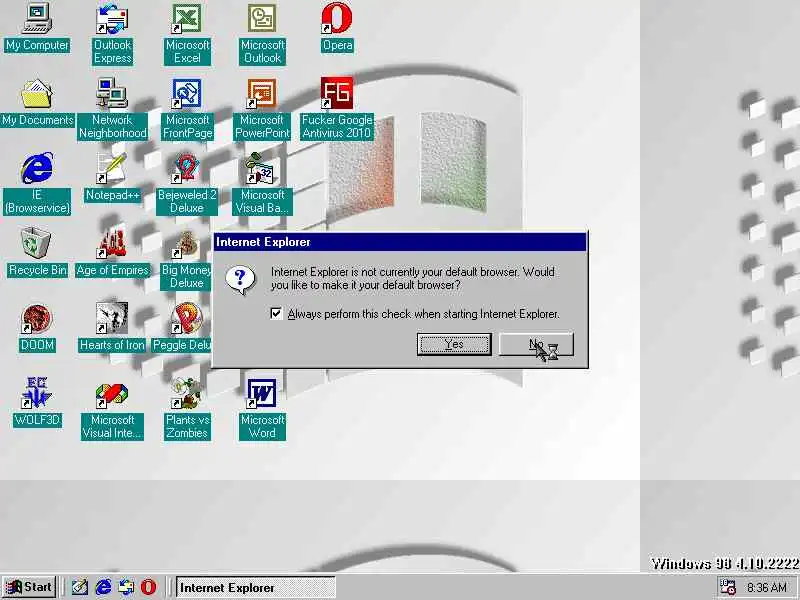Launch Opera from quick launch bar

[x=148, y=587]
